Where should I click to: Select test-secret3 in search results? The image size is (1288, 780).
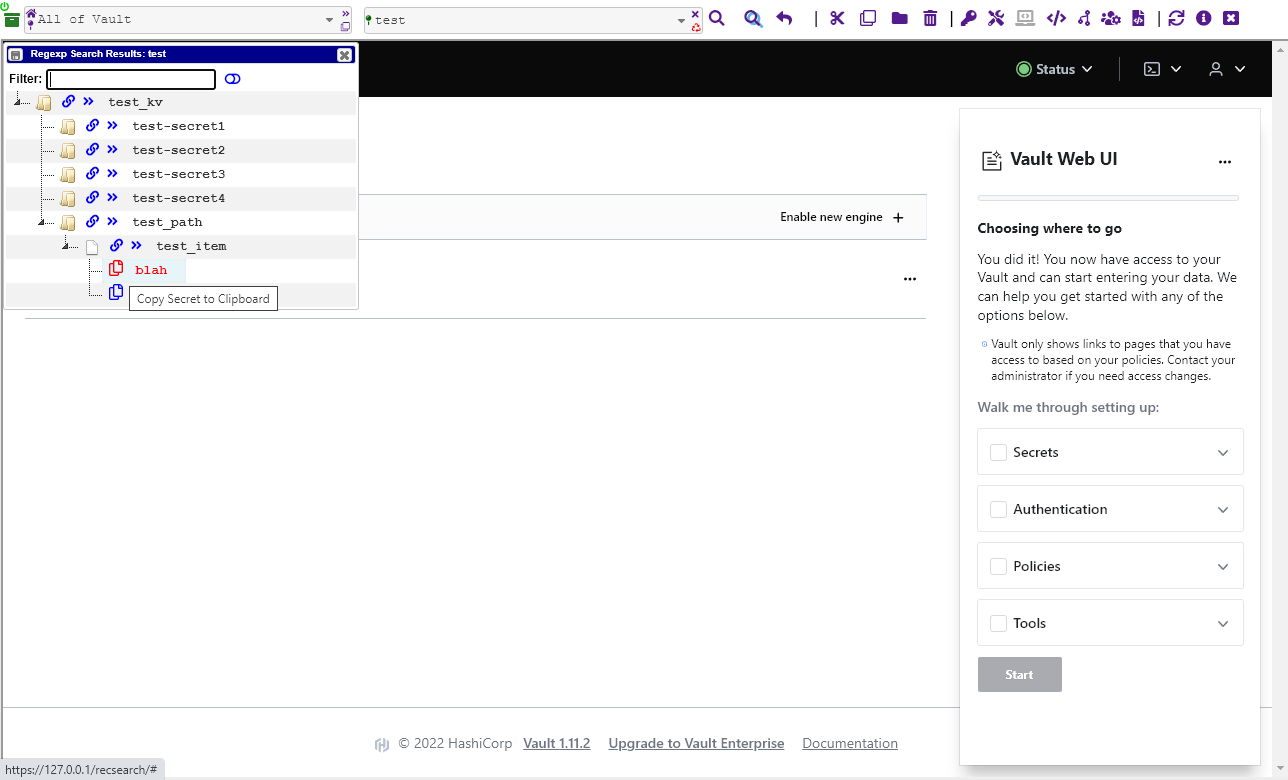pos(178,174)
